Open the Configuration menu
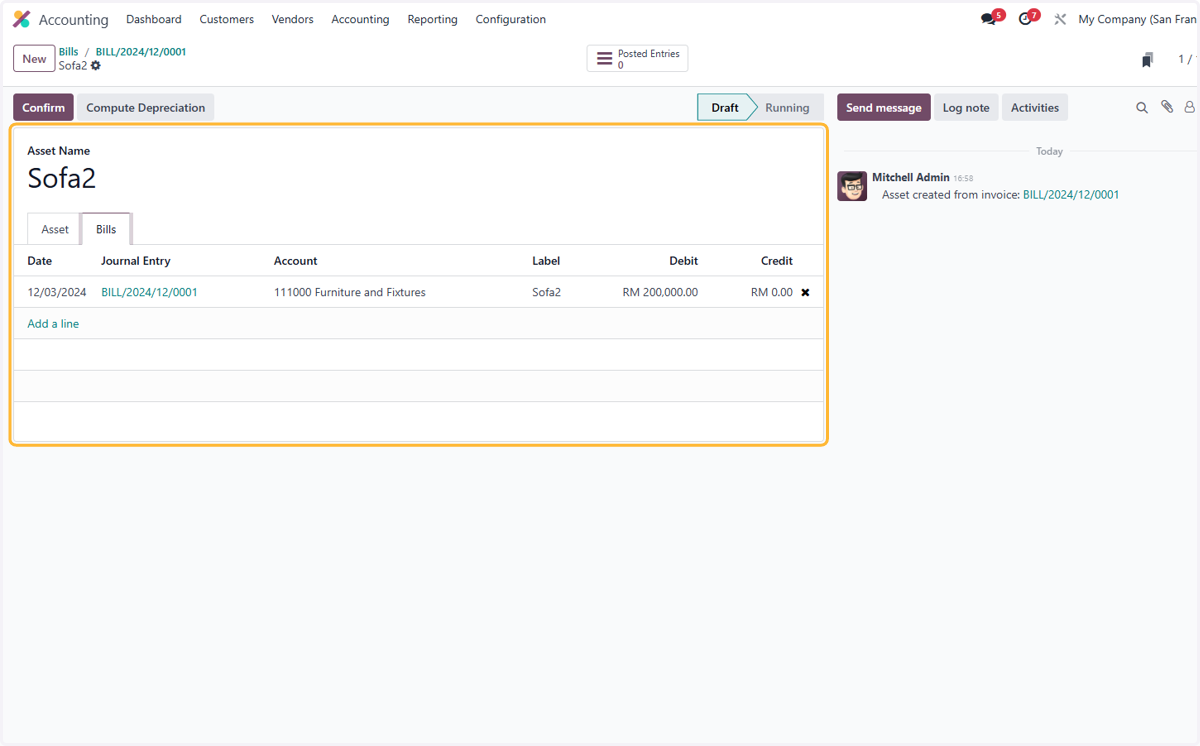This screenshot has width=1200, height=746. pyautogui.click(x=511, y=19)
